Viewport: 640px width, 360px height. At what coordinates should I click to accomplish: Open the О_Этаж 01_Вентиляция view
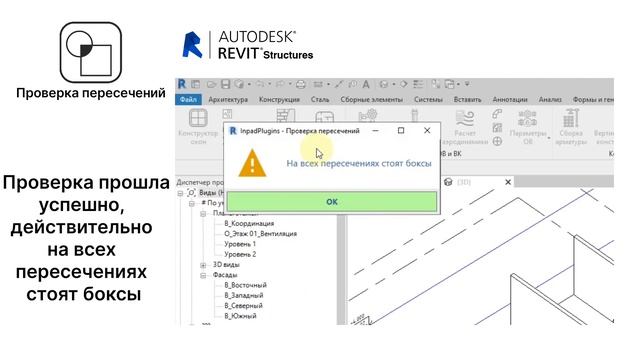tap(260, 234)
